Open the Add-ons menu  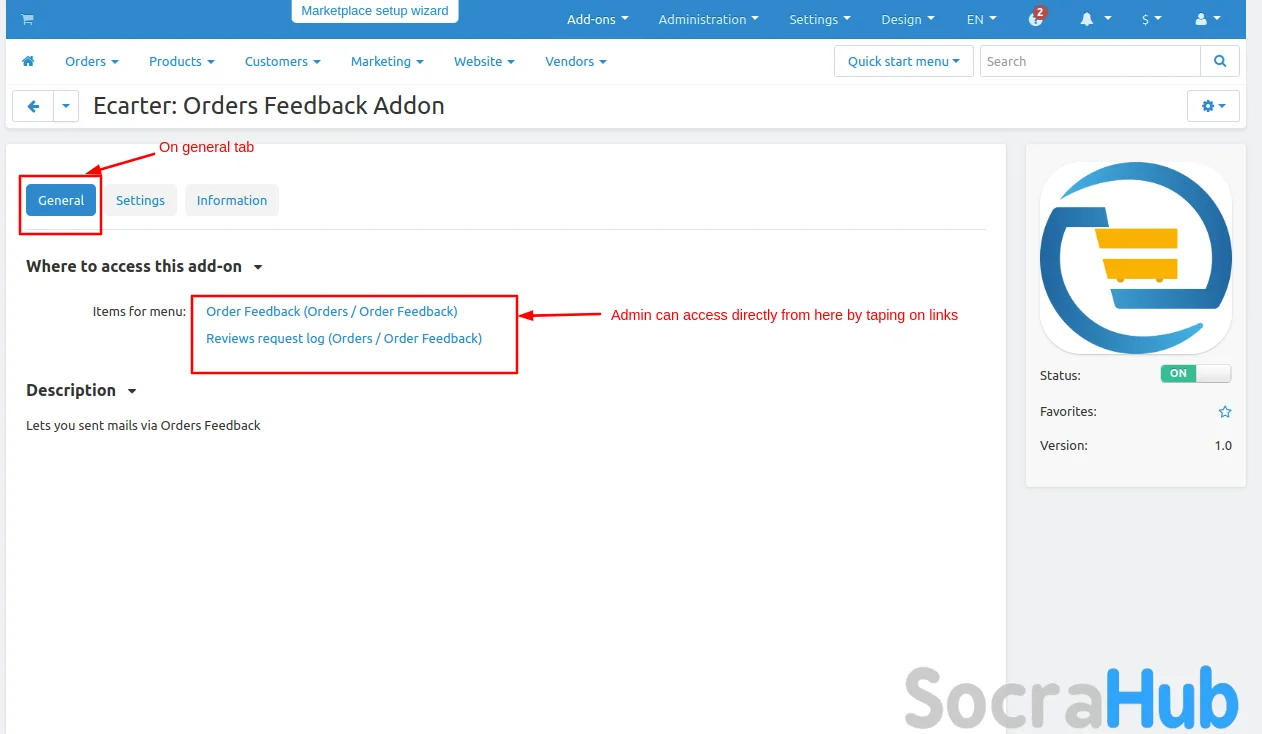point(598,19)
